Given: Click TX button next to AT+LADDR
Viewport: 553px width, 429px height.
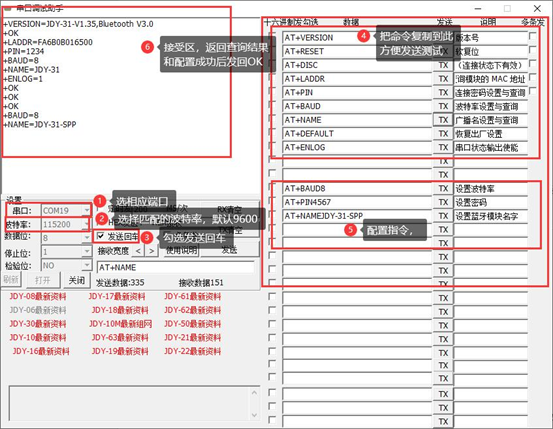Looking at the screenshot, I should [443, 79].
